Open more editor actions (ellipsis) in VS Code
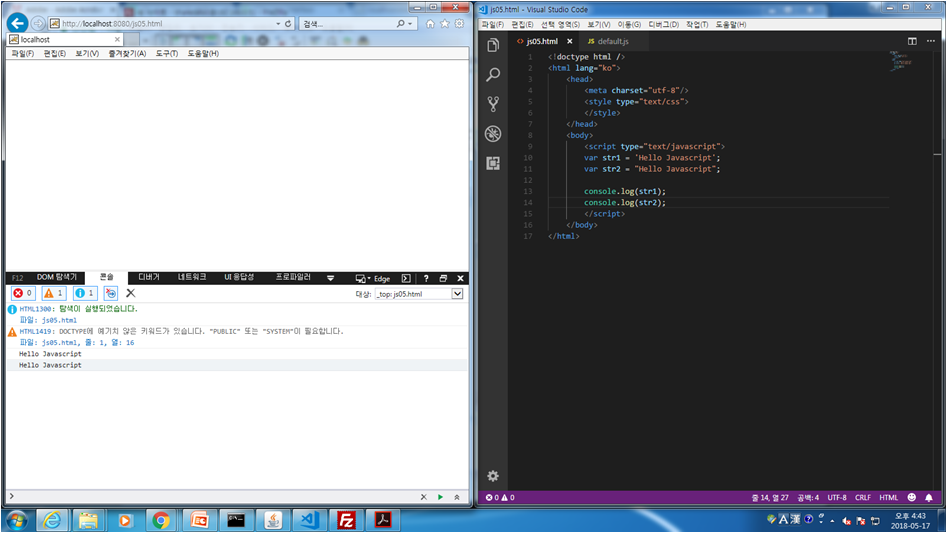Screen dimensions: 947x533 931,41
